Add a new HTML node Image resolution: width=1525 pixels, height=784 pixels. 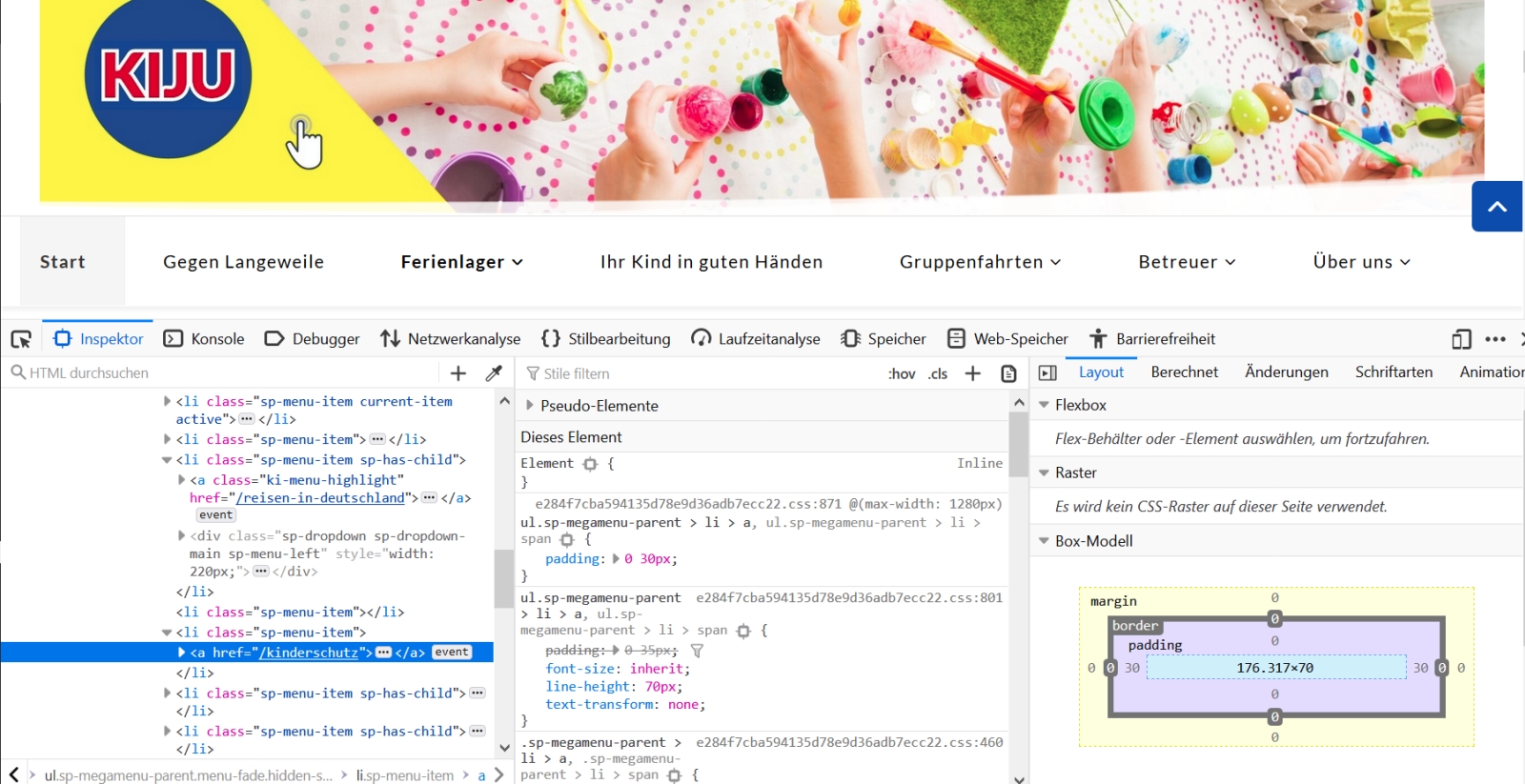(x=458, y=373)
